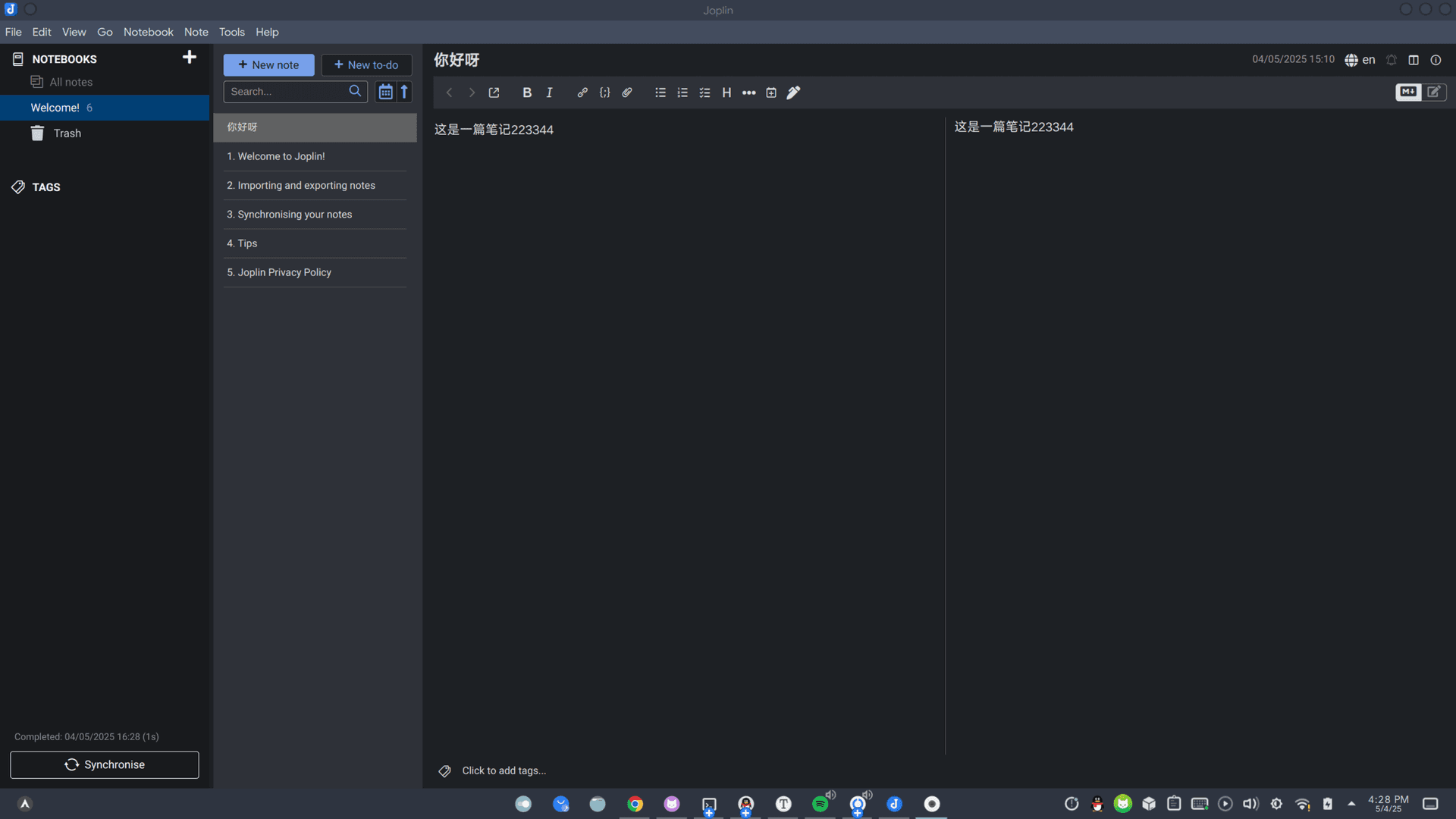The height and width of the screenshot is (819, 1456).
Task: Open the Edit menu
Action: pos(42,32)
